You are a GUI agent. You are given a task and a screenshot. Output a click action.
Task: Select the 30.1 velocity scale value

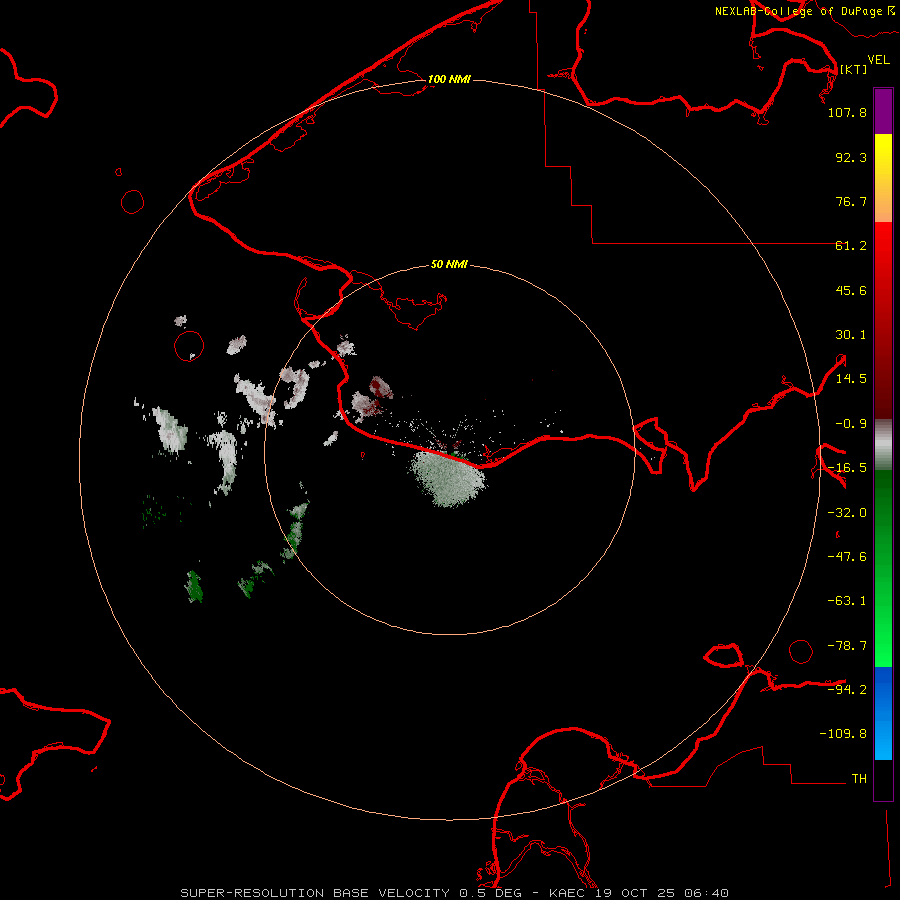[851, 335]
